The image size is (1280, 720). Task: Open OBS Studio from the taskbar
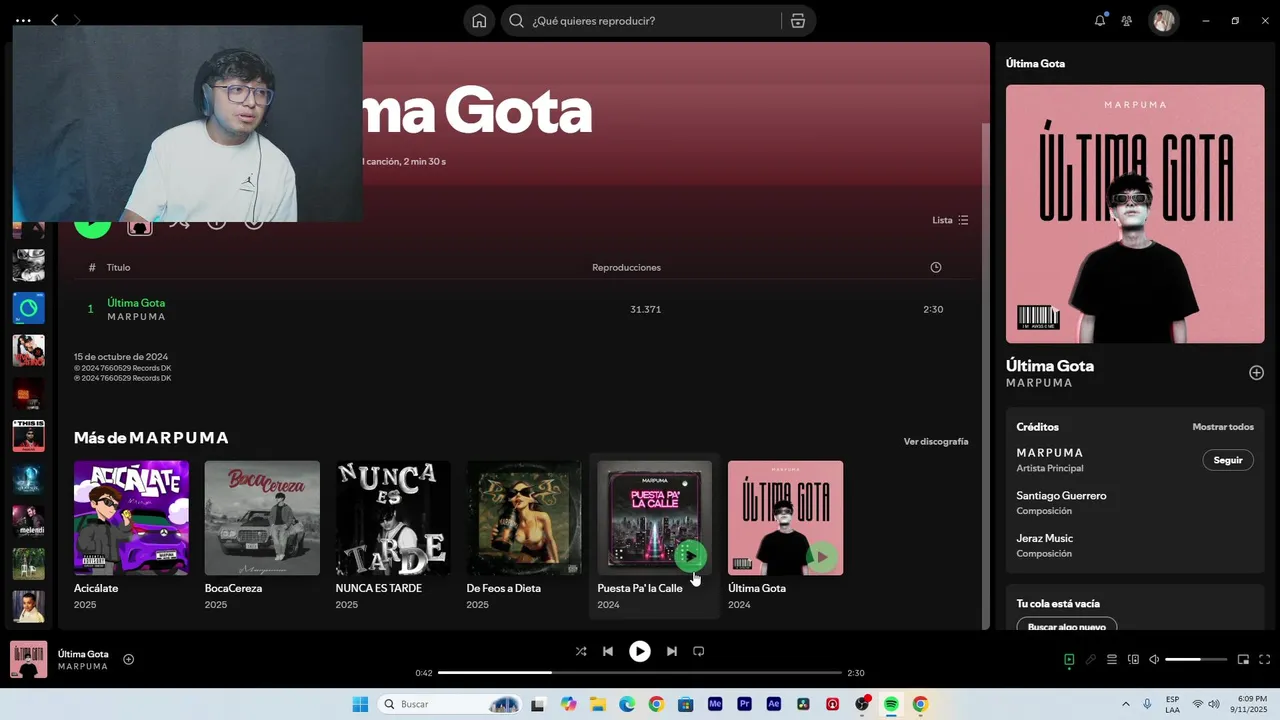(862, 704)
